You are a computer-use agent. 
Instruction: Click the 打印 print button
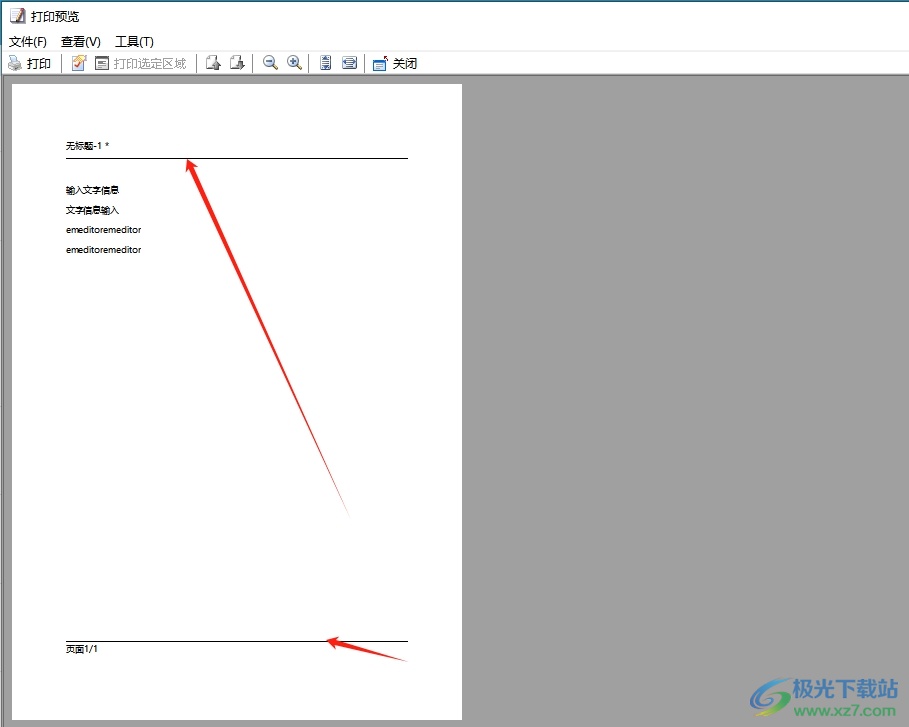(x=29, y=63)
